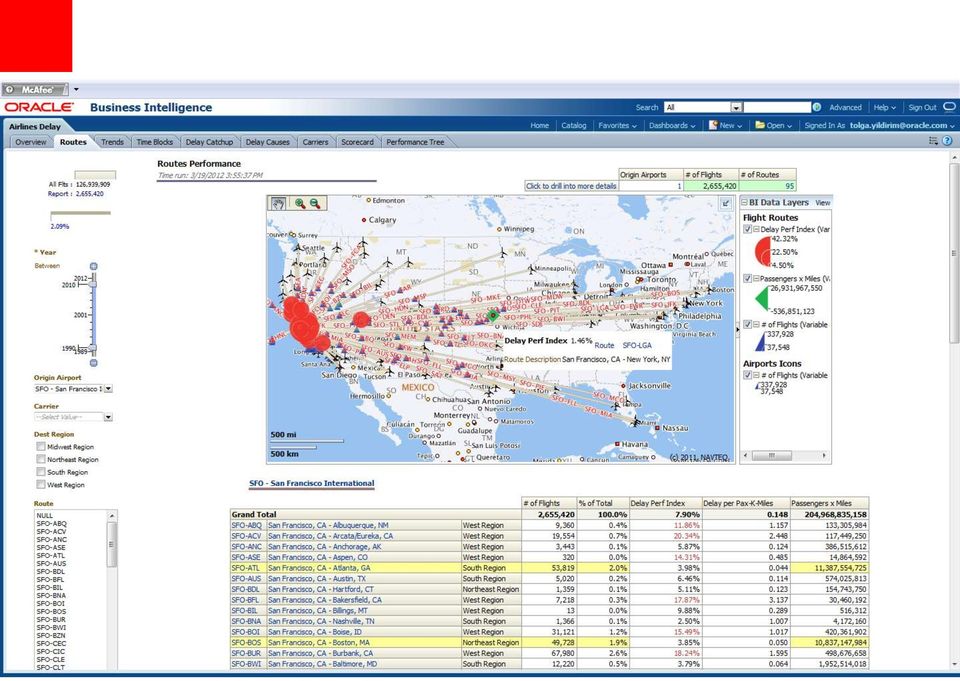Toggle Airports Icons # of Flights checkbox
Image resolution: width=960 pixels, height=681 pixels.
tap(748, 375)
